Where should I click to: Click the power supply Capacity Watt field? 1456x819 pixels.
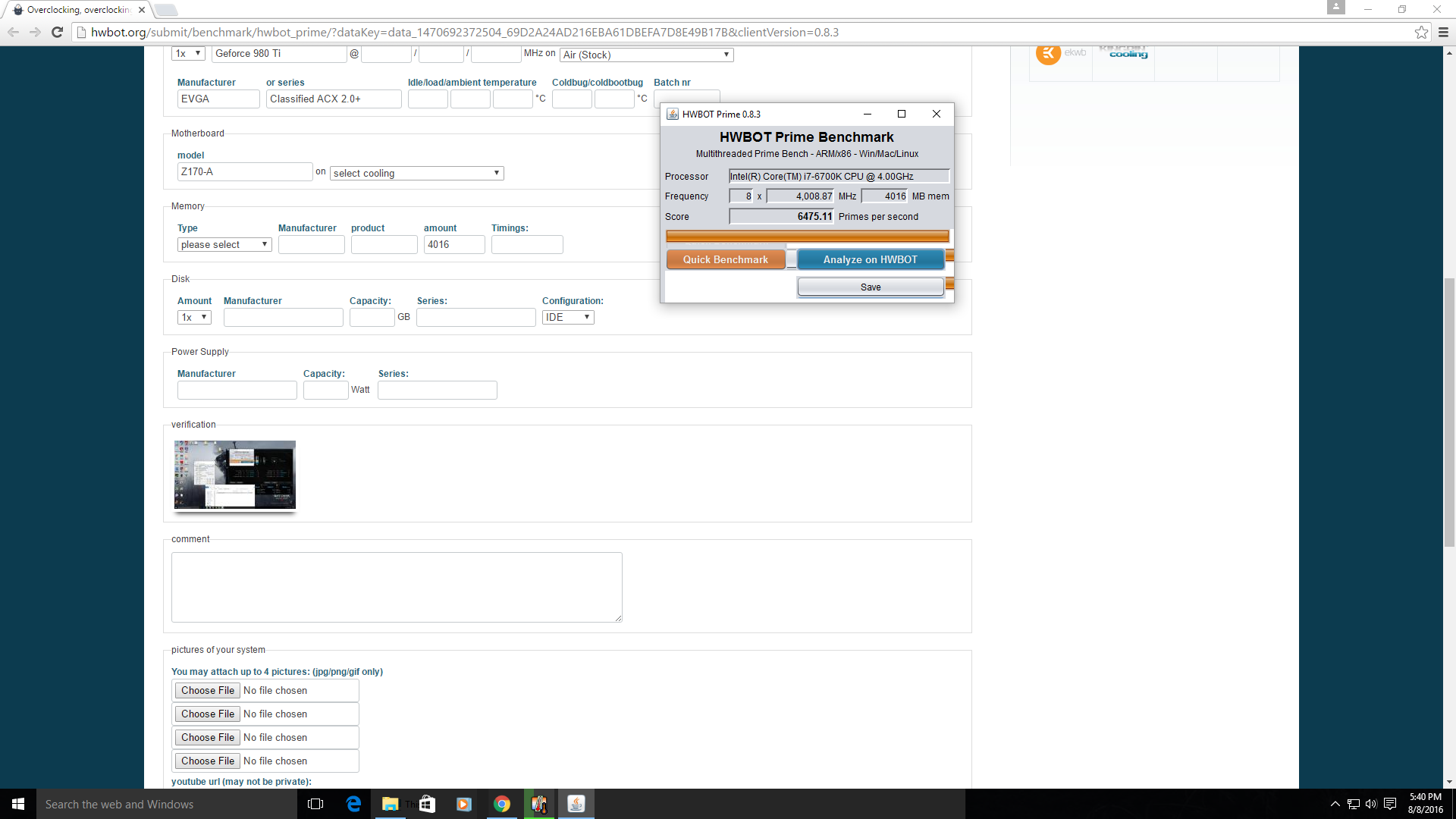click(x=326, y=390)
